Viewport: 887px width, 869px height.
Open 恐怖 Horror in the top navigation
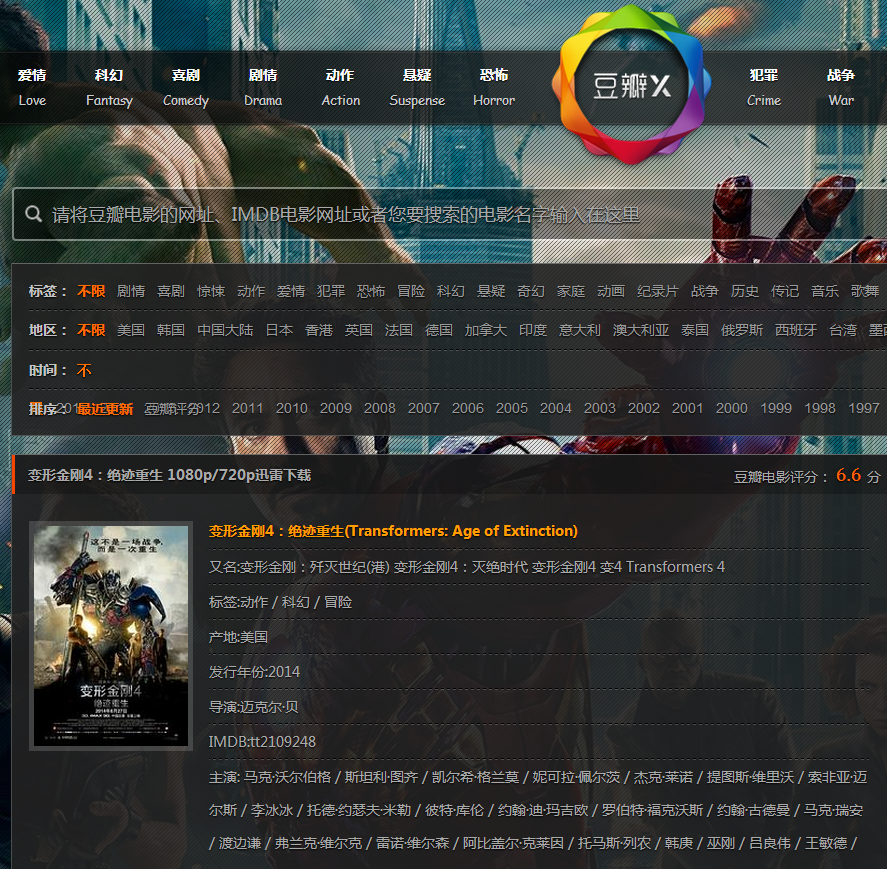494,88
